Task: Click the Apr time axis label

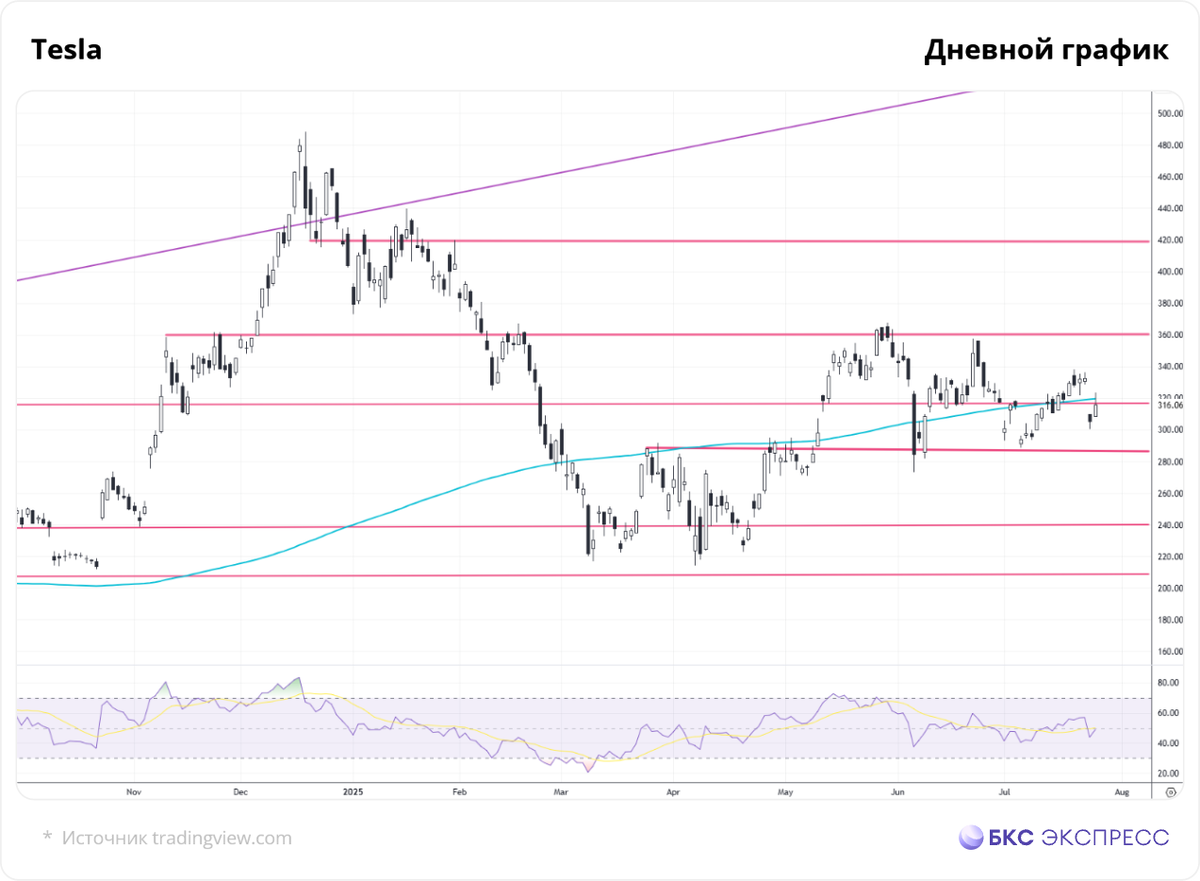Action: (672, 792)
